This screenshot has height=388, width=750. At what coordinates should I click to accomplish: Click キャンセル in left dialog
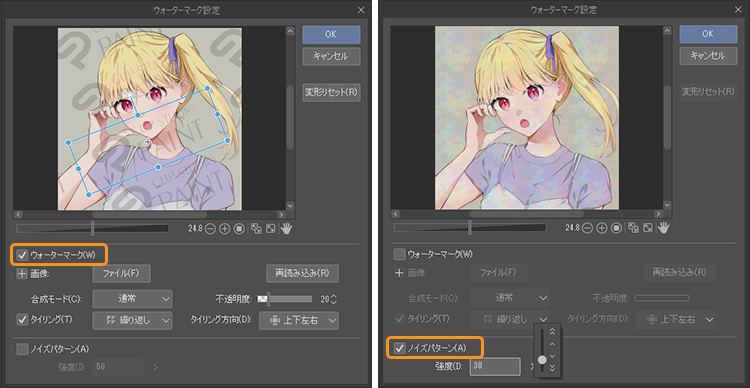point(331,56)
